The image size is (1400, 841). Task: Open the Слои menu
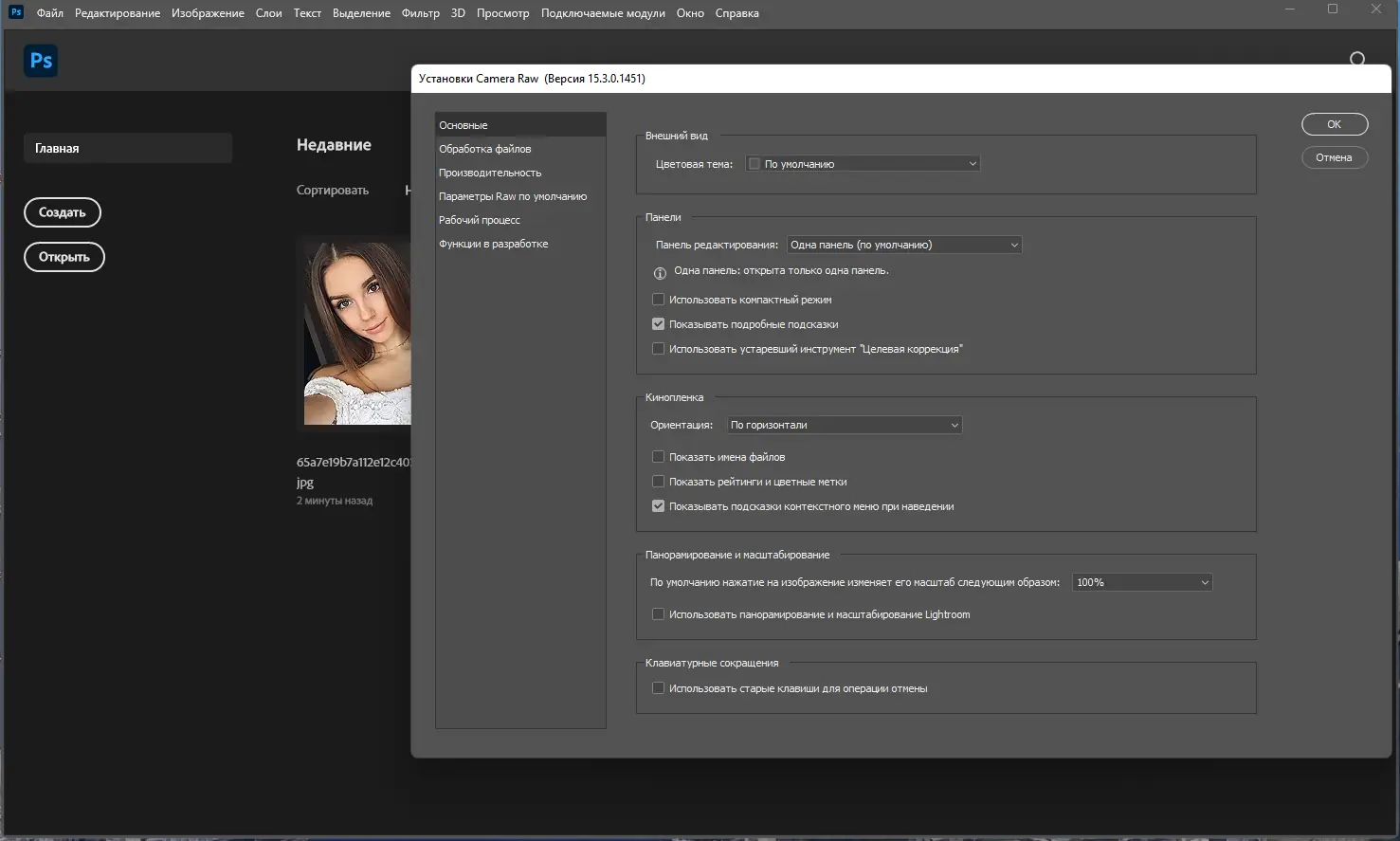269,13
